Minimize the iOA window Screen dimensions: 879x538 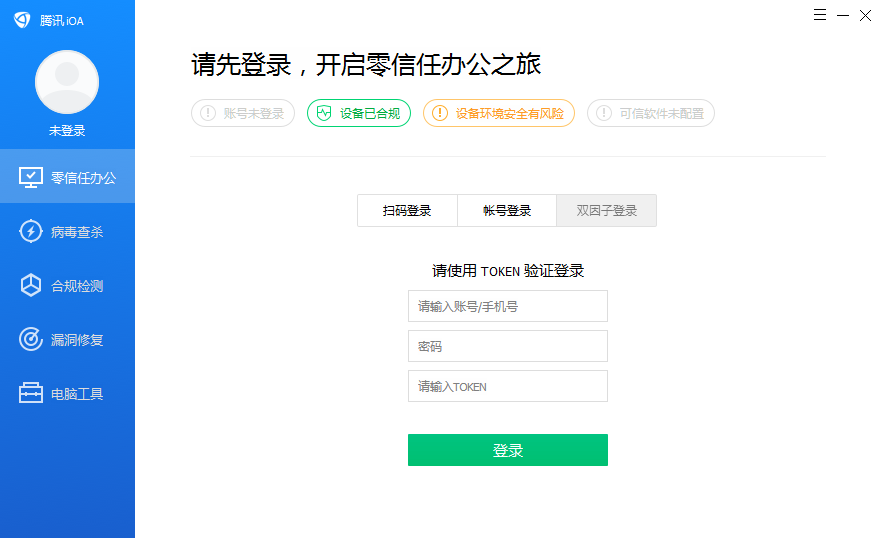coord(843,16)
